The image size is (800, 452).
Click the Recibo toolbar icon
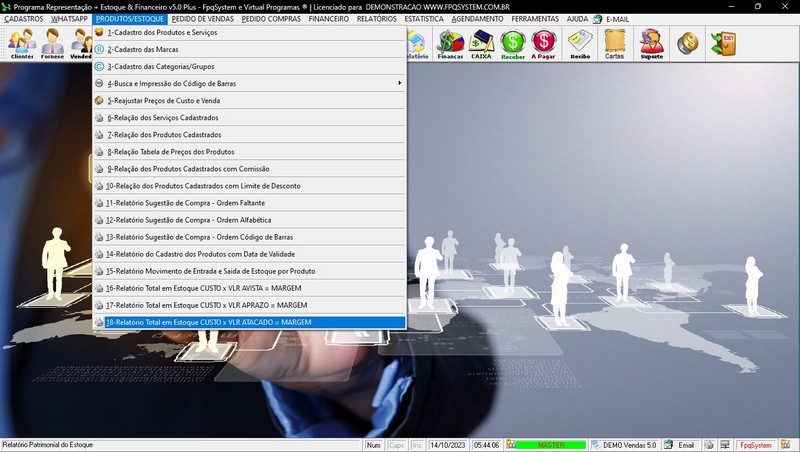click(x=580, y=44)
